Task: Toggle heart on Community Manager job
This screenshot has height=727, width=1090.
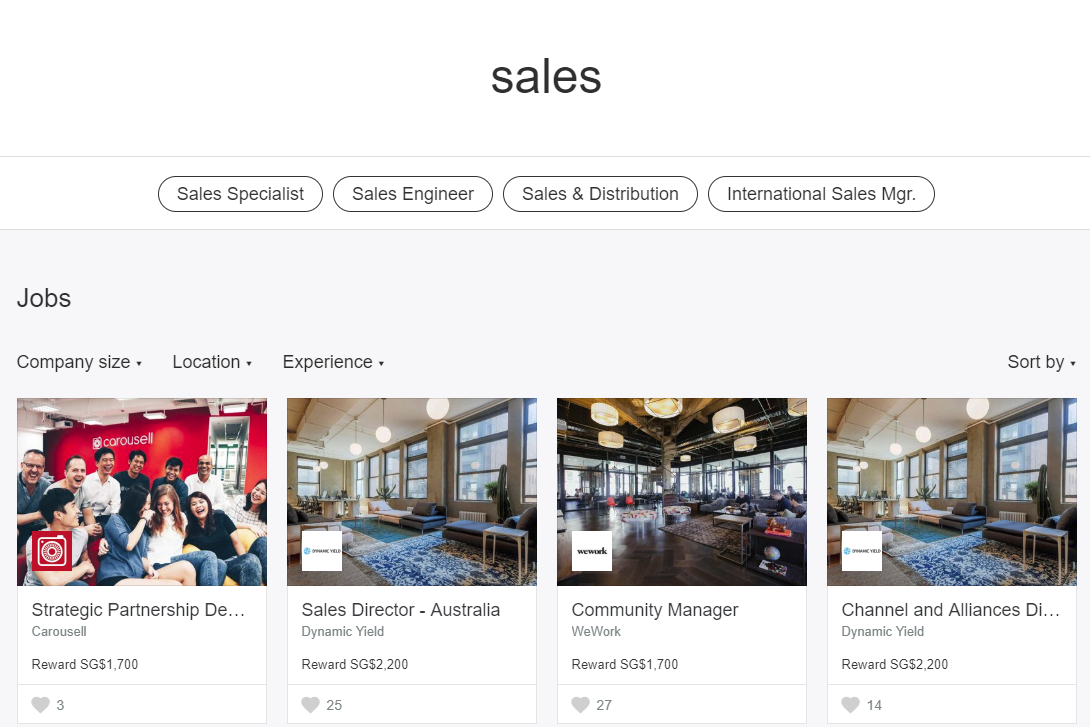Action: tap(580, 705)
